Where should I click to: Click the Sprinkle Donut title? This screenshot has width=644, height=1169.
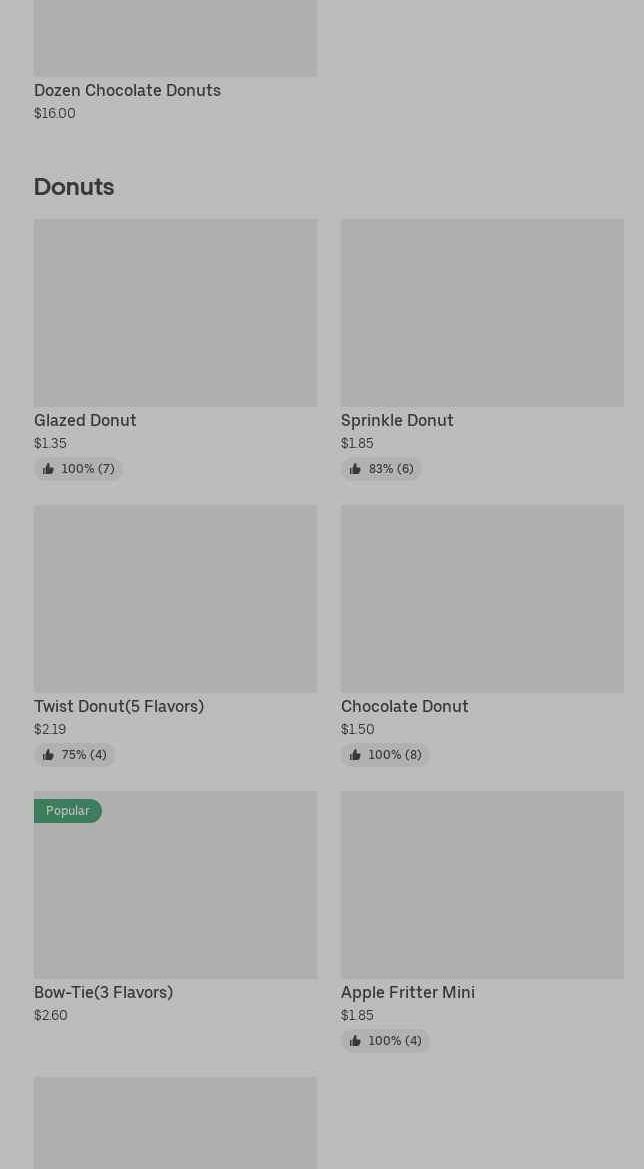coord(397,420)
